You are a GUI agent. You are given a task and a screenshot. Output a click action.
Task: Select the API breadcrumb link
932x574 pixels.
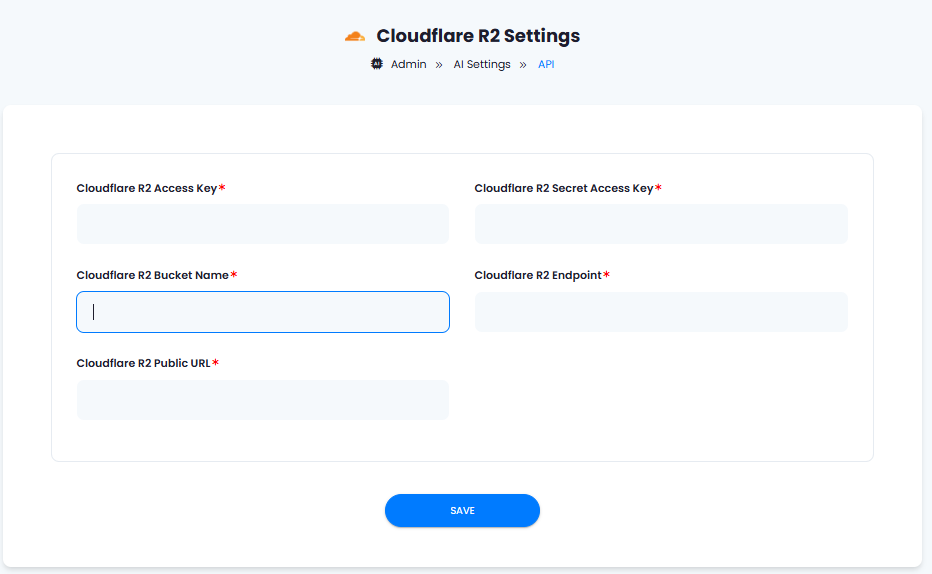pos(546,64)
